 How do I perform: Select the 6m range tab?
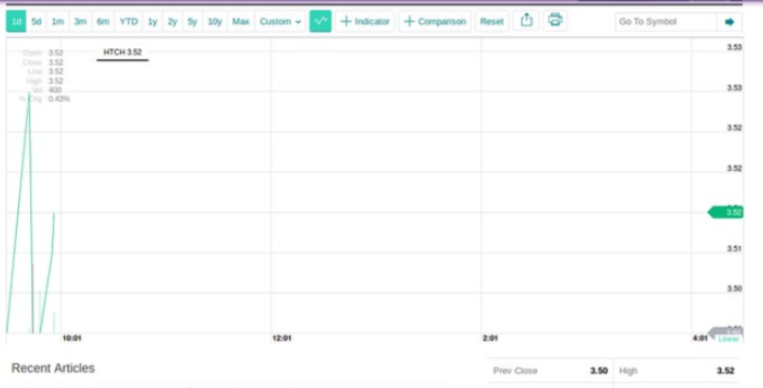pos(103,21)
